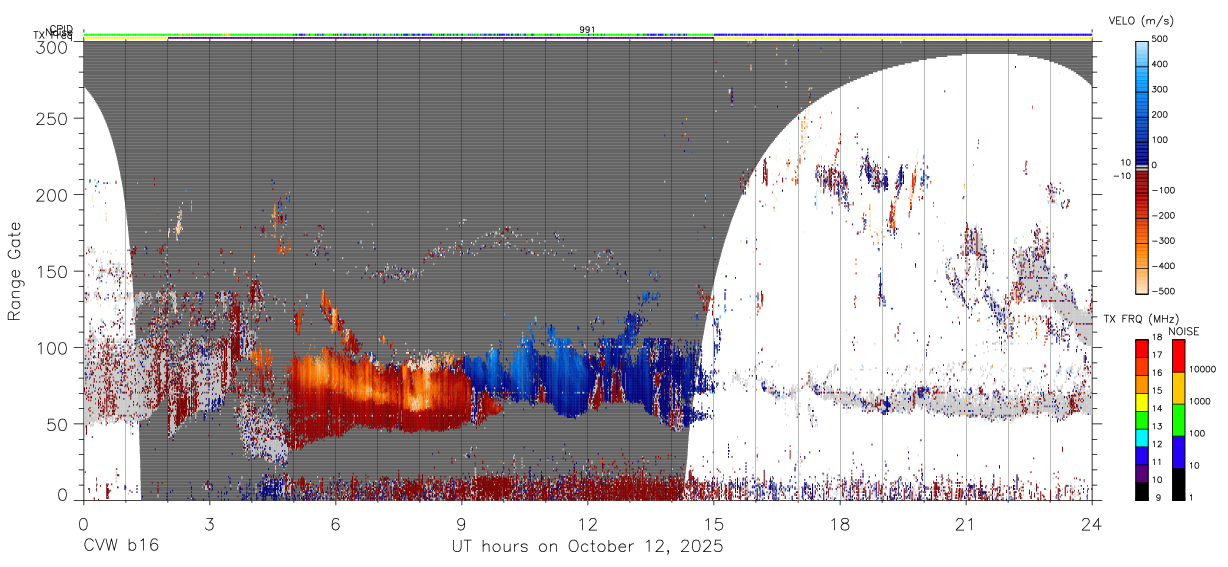Click the purple segment of TX FRQ bar
This screenshot has height=567, width=1228.
pyautogui.click(x=1141, y=471)
